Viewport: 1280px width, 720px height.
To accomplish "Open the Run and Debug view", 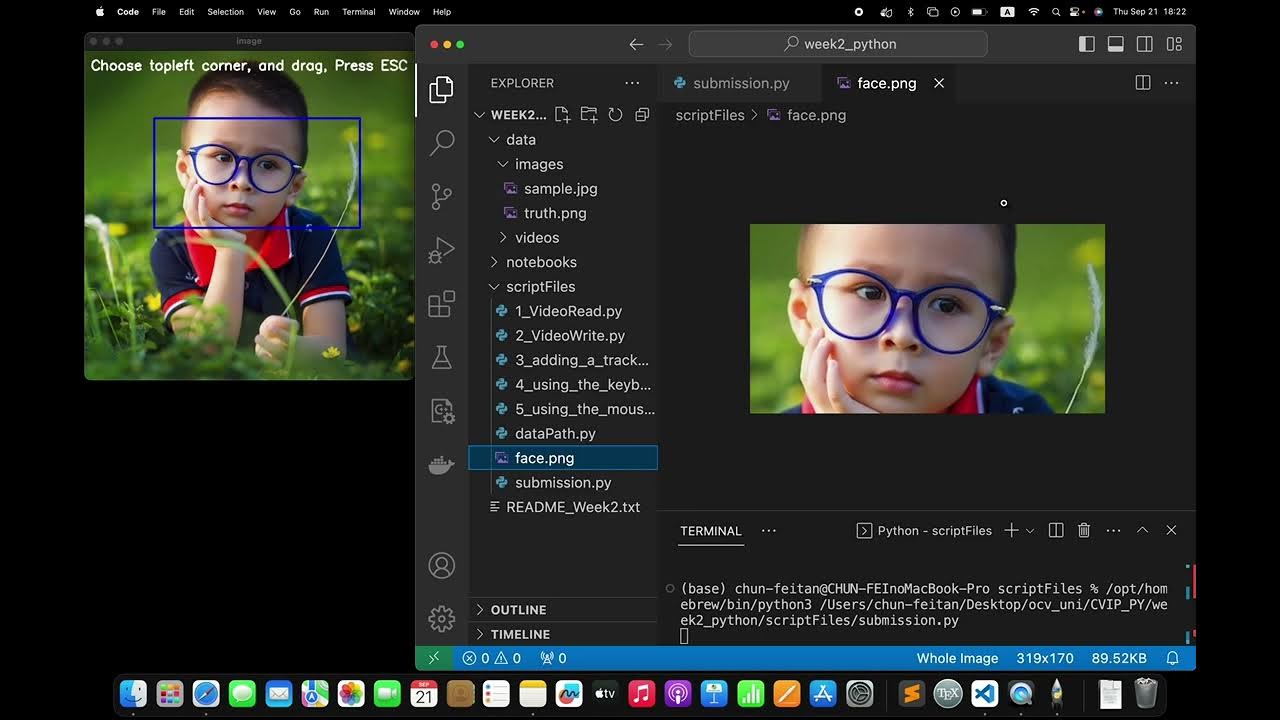I will click(x=441, y=250).
